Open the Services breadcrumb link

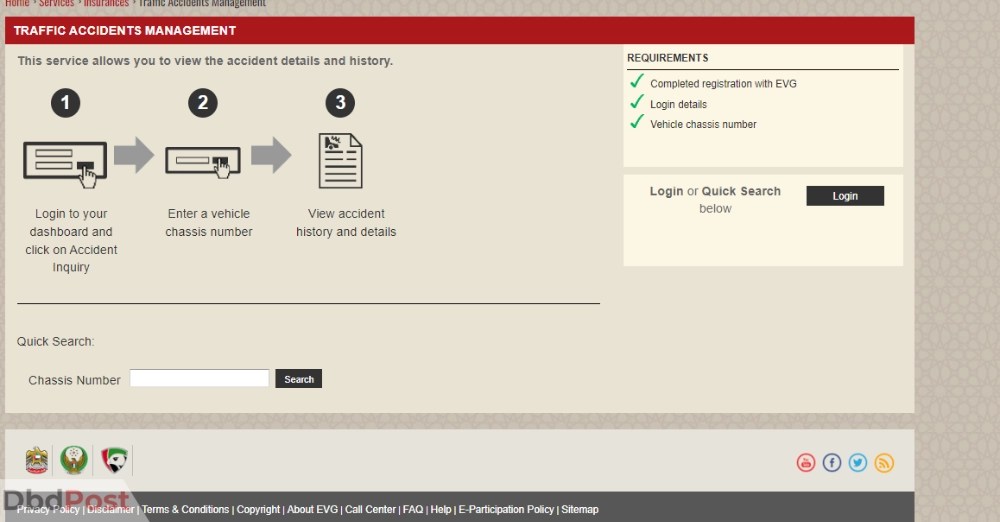tap(56, 3)
